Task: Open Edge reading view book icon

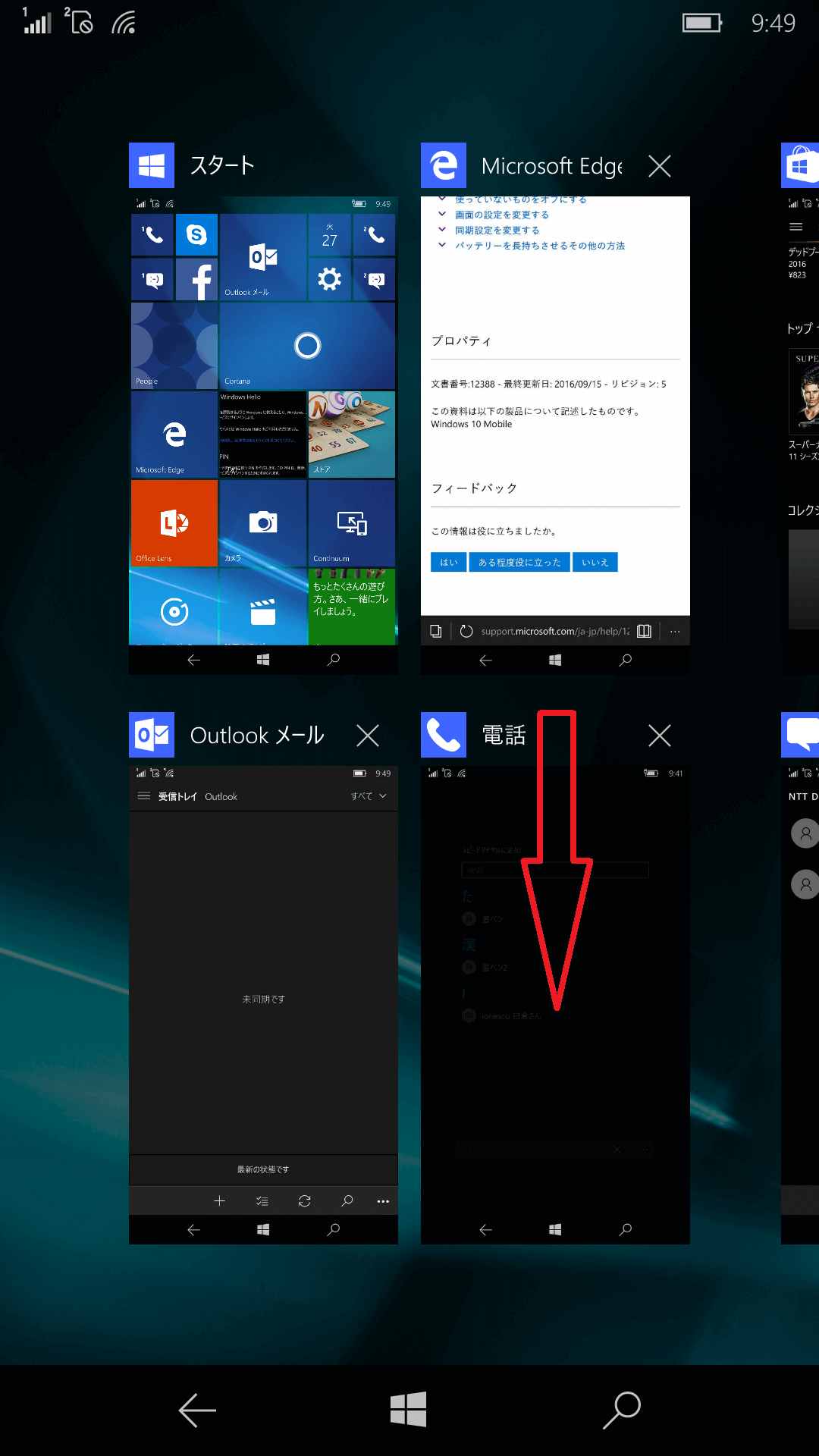Action: coord(644,631)
